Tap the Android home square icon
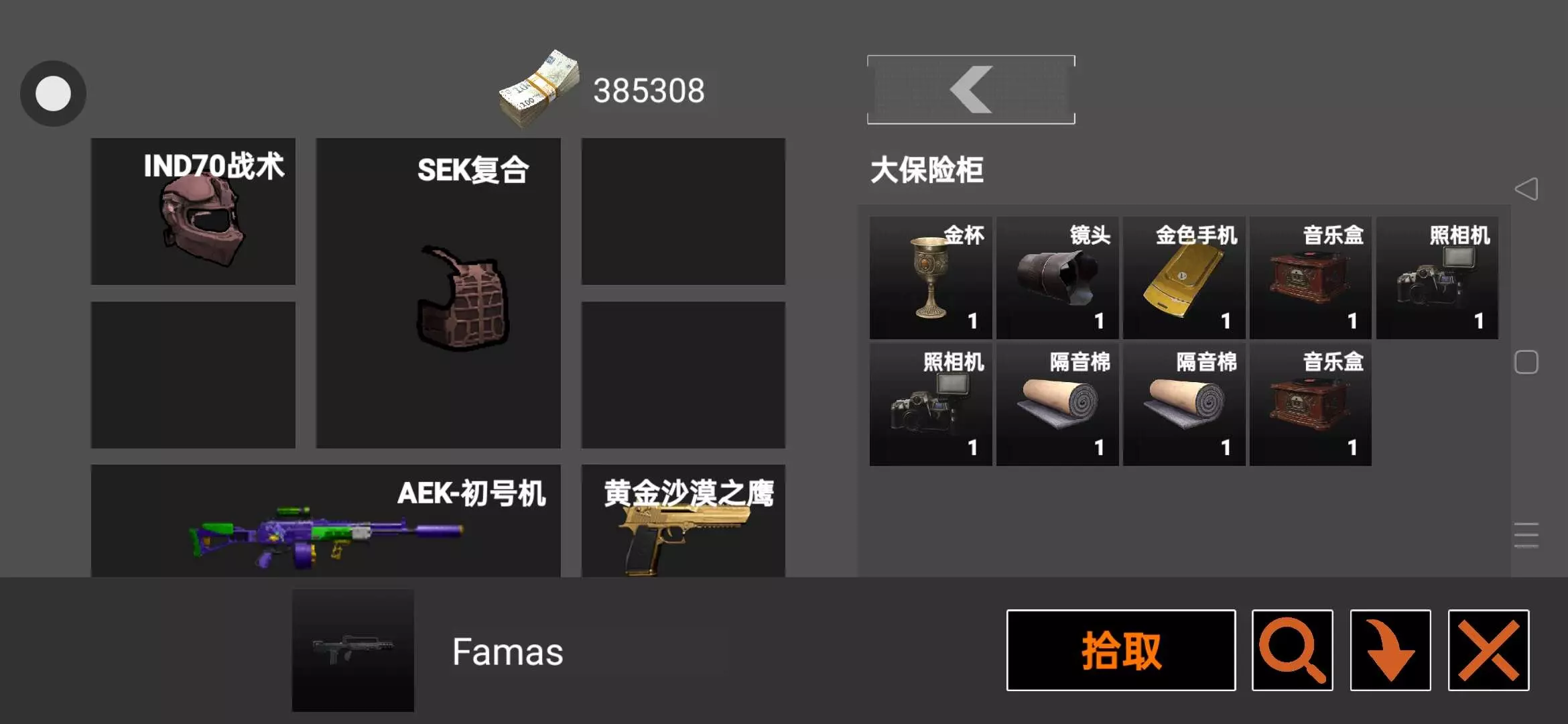1568x724 pixels. tap(1526, 362)
